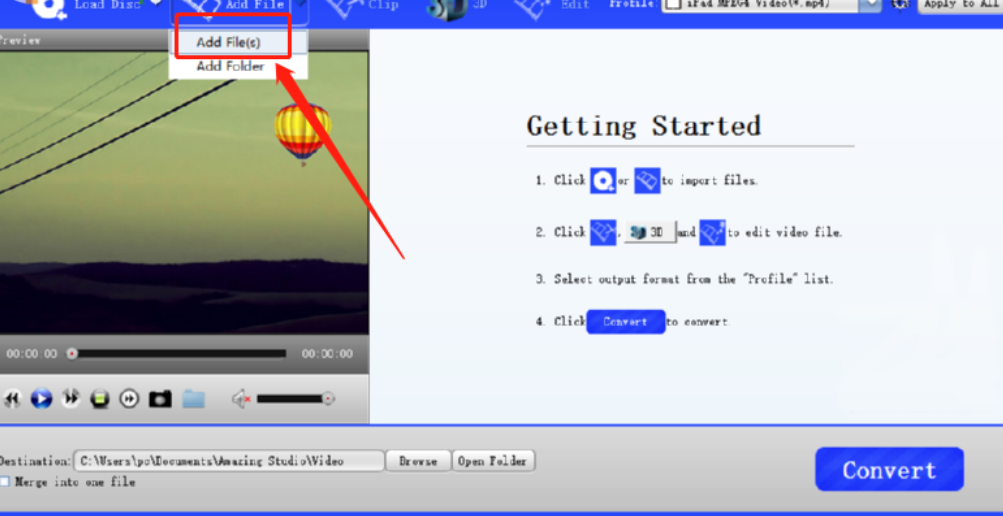
Task: Click the clip icon in step 2
Action: point(603,233)
